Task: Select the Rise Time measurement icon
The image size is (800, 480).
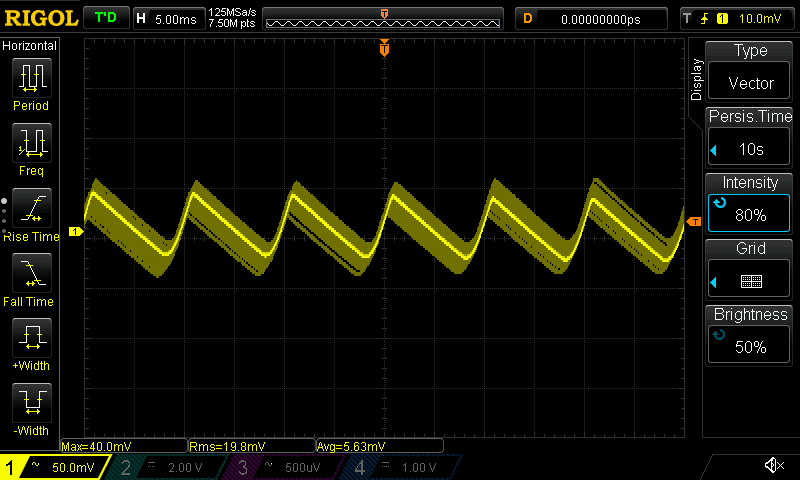Action: coord(32,208)
